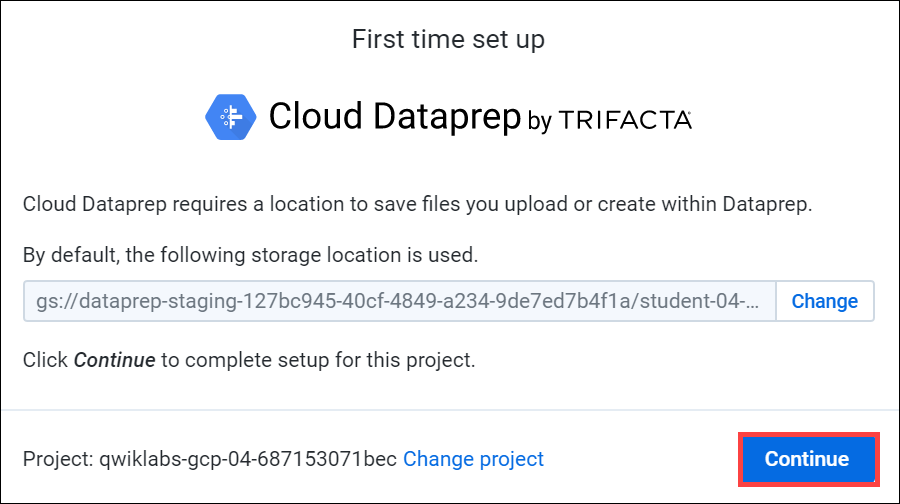Click the "complete setup for this project" instruction
The width and height of the screenshot is (900, 504).
tap(318, 359)
